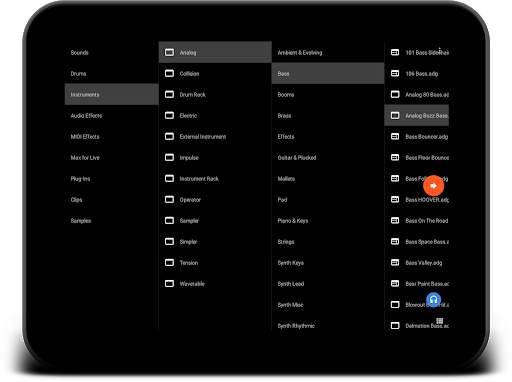Click the Operator device icon
This screenshot has width=512, height=382.
(x=169, y=199)
